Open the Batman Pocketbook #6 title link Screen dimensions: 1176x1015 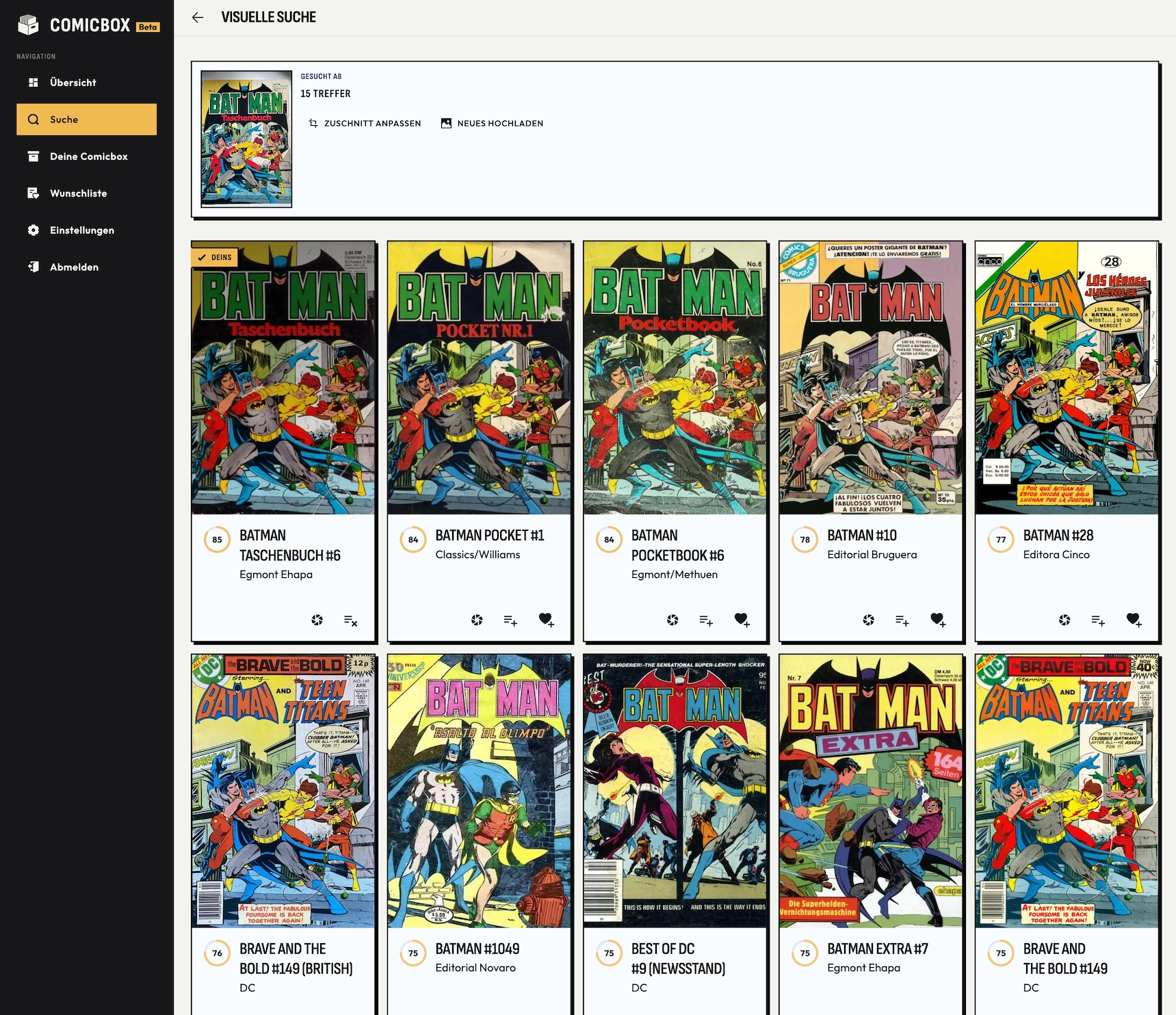tap(678, 545)
